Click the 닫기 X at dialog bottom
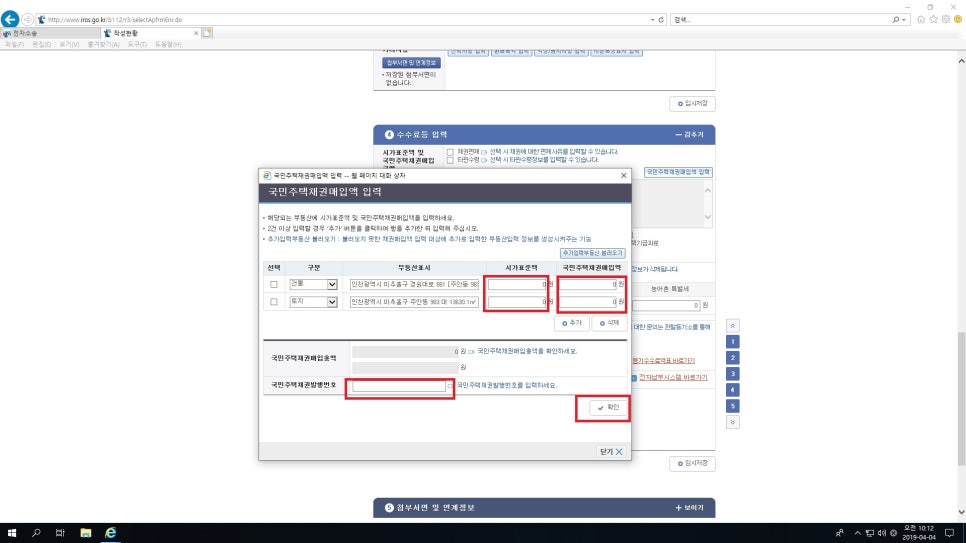966x543 pixels. point(611,452)
